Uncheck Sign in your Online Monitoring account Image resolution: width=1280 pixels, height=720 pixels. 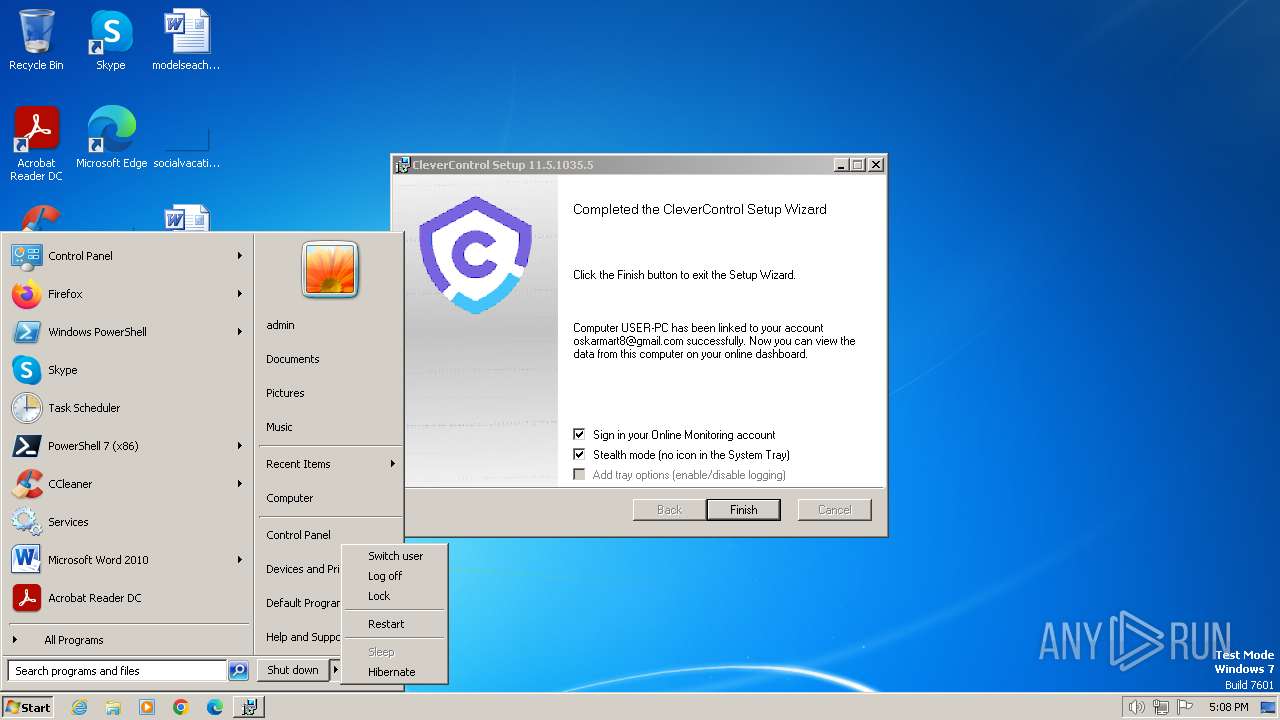pos(579,435)
